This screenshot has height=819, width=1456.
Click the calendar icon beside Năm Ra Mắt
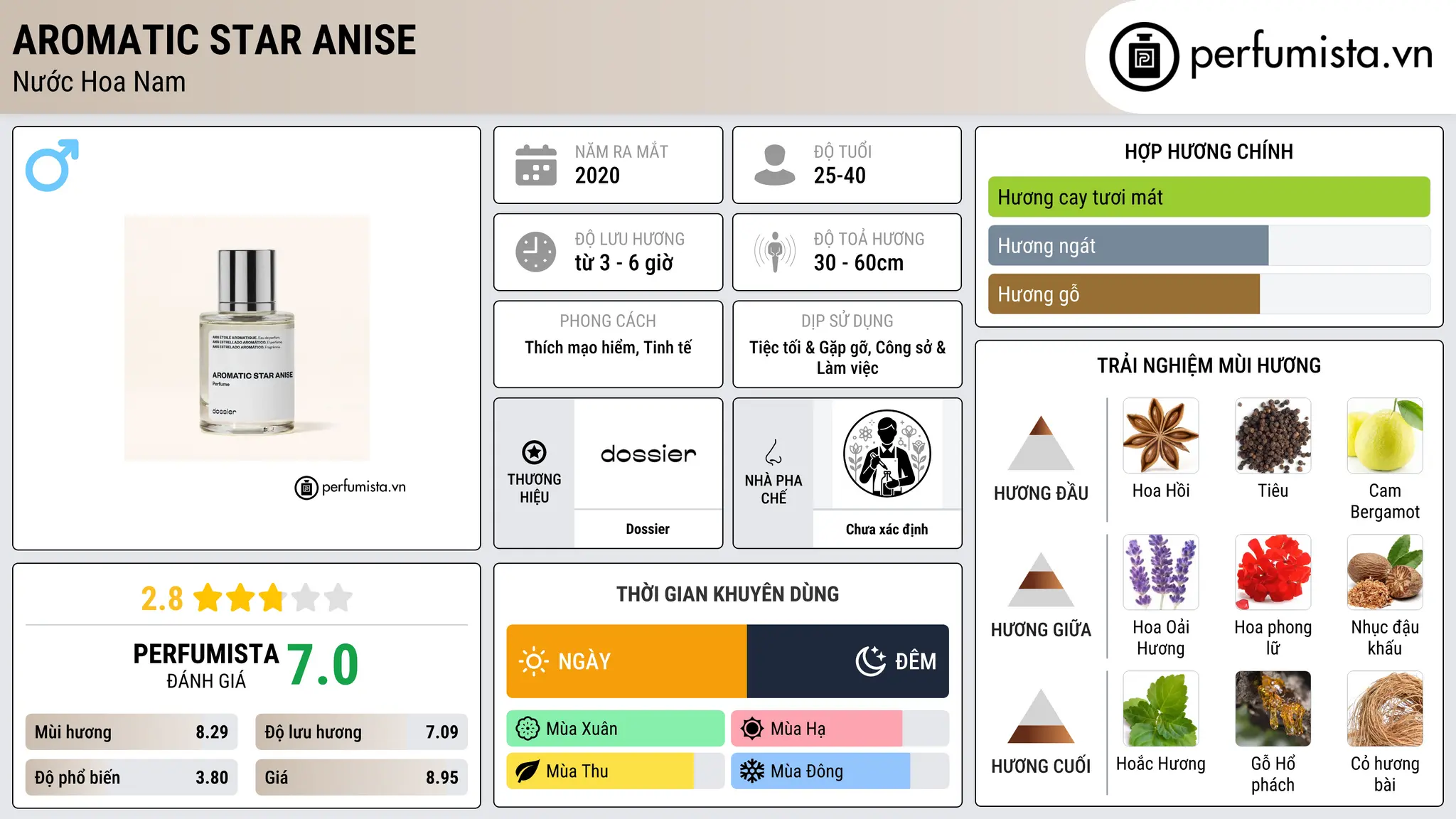tap(536, 165)
